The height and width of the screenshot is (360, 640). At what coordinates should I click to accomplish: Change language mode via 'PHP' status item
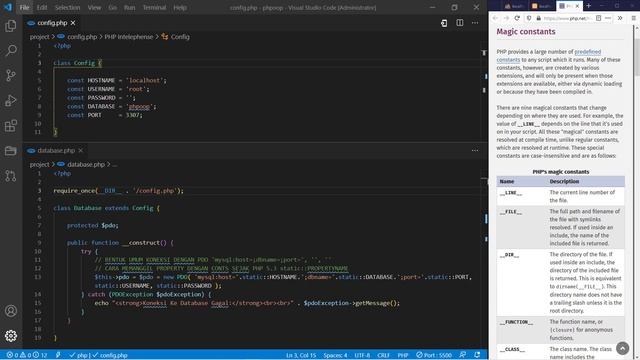403,355
